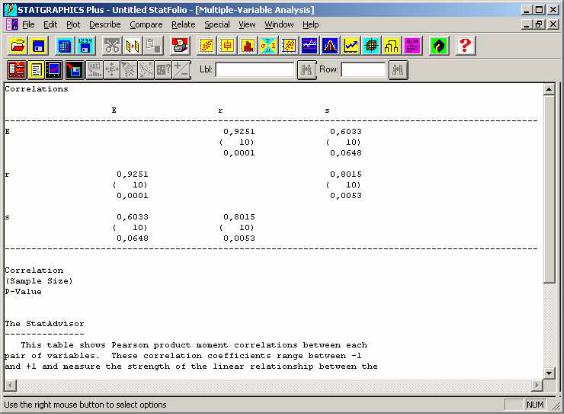Viewport: 564px width, 414px height.
Task: Click the horizontal scrollbar left arrow
Action: 11,385
